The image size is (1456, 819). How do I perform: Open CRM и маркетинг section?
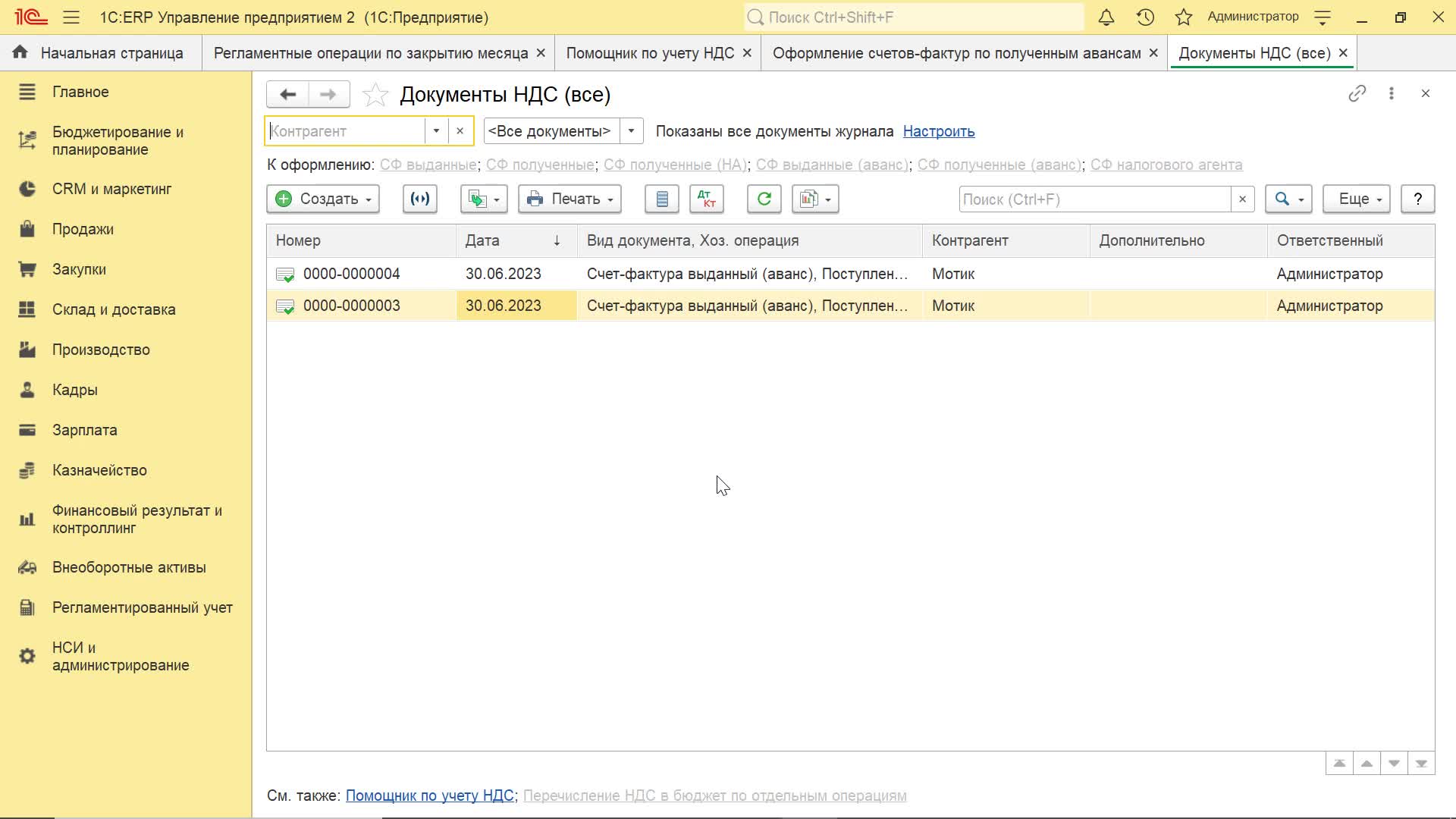coord(111,189)
